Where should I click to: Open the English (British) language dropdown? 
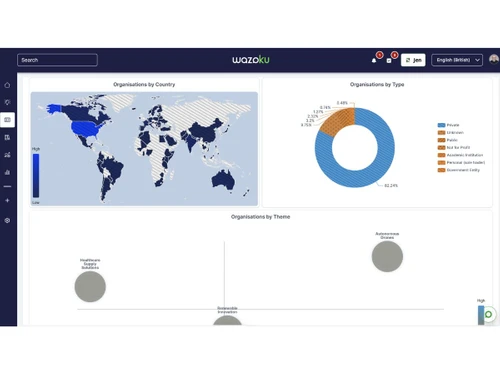point(457,60)
